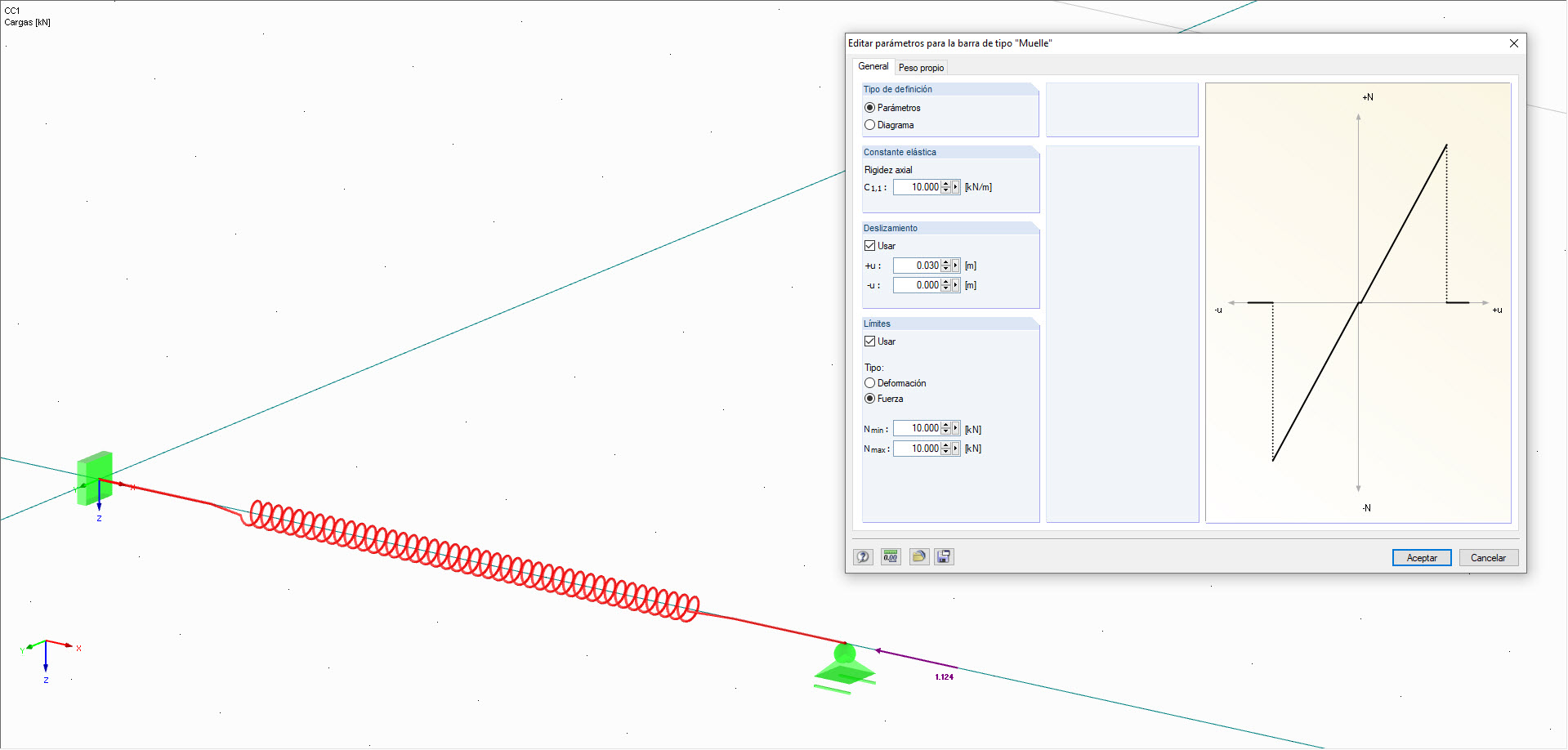
Task: Click inside the rigidez axial C1,1 input field
Action: 919,186
